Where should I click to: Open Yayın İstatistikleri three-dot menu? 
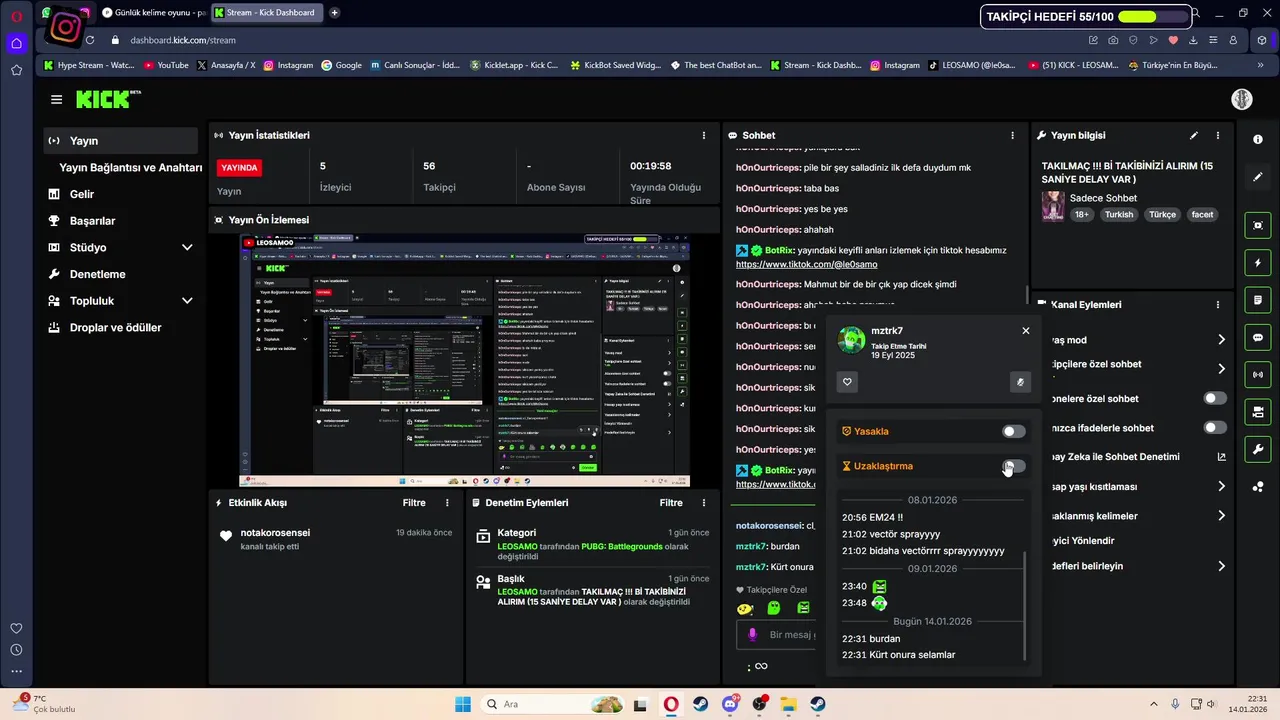704,135
